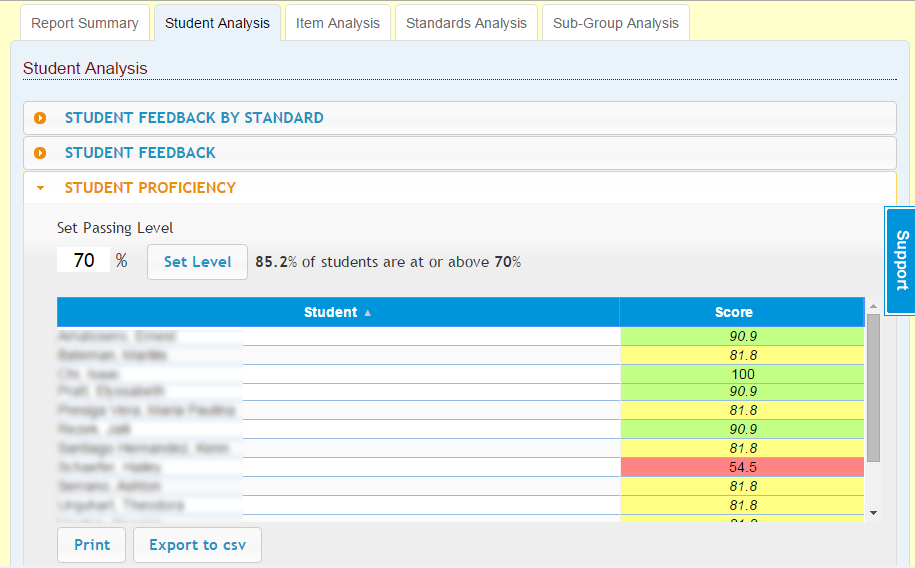Select the Sub-Group Analysis tab
Image resolution: width=915 pixels, height=568 pixels.
(x=615, y=23)
